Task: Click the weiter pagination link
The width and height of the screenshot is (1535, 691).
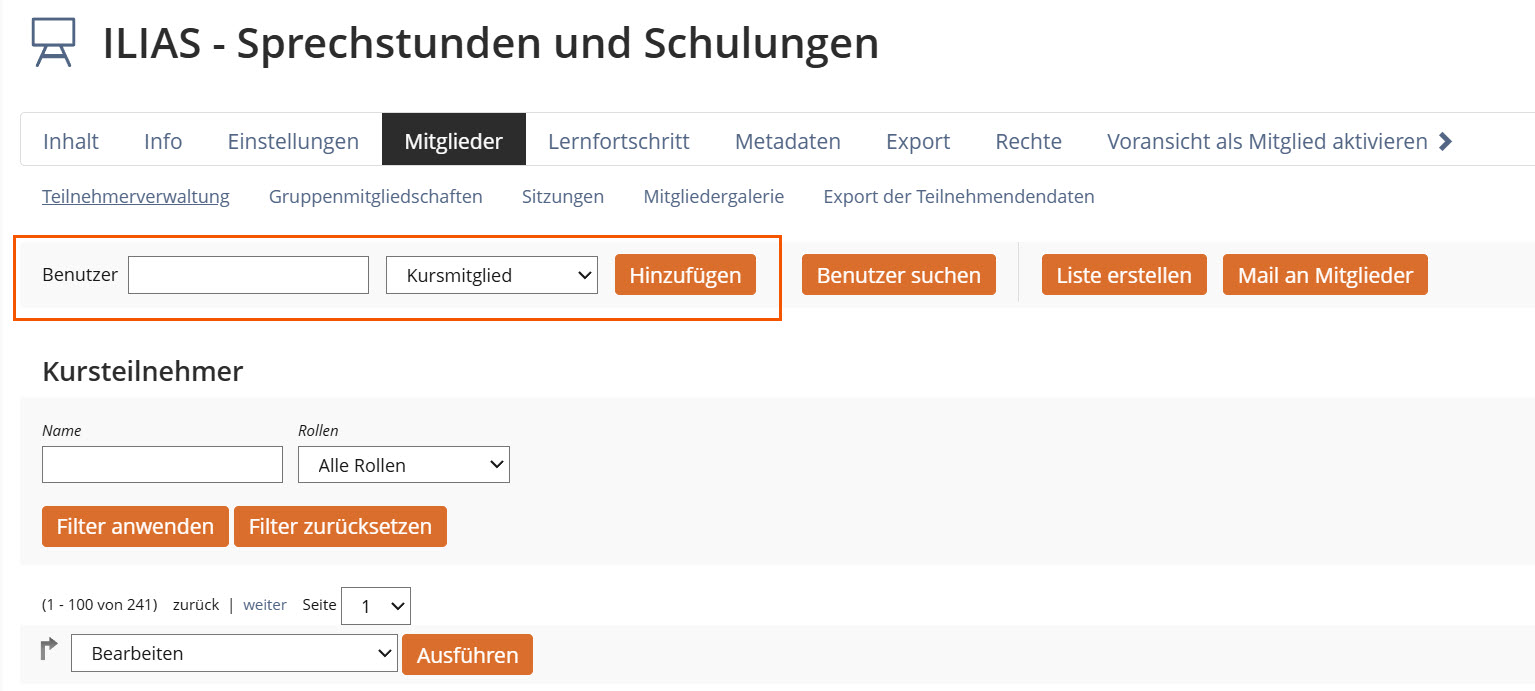Action: click(264, 604)
